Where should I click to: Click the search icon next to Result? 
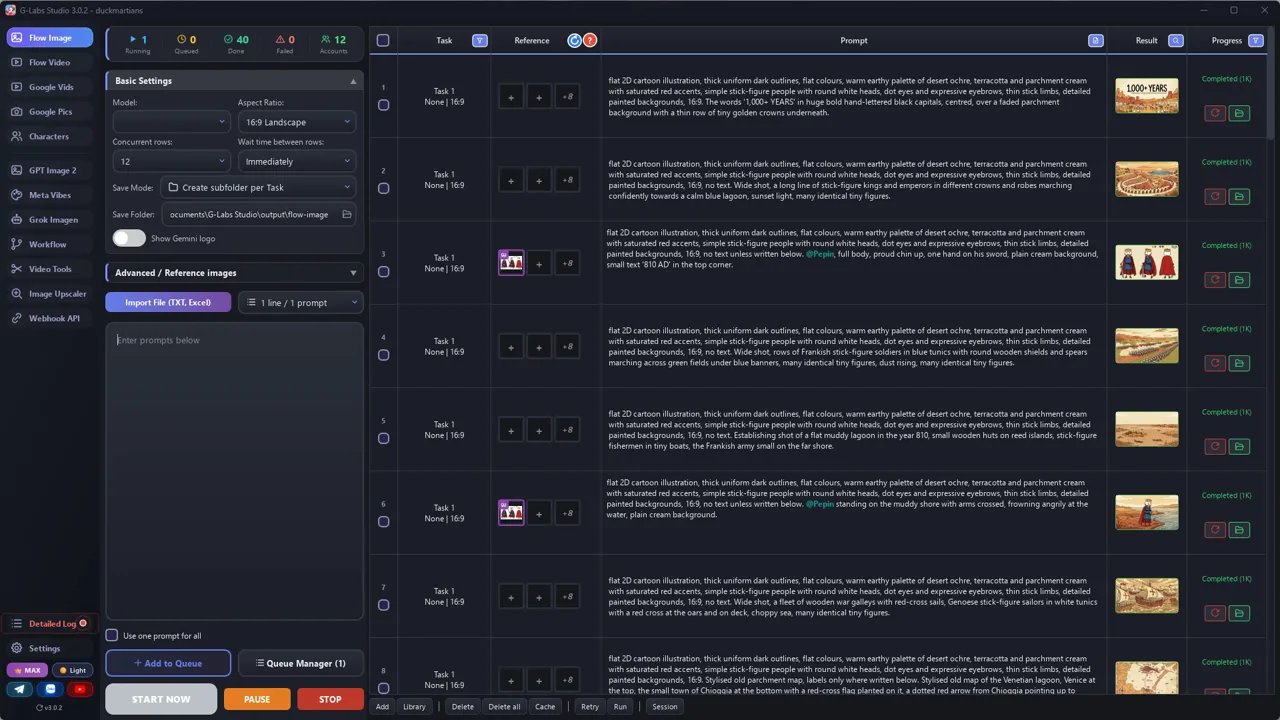click(1176, 41)
